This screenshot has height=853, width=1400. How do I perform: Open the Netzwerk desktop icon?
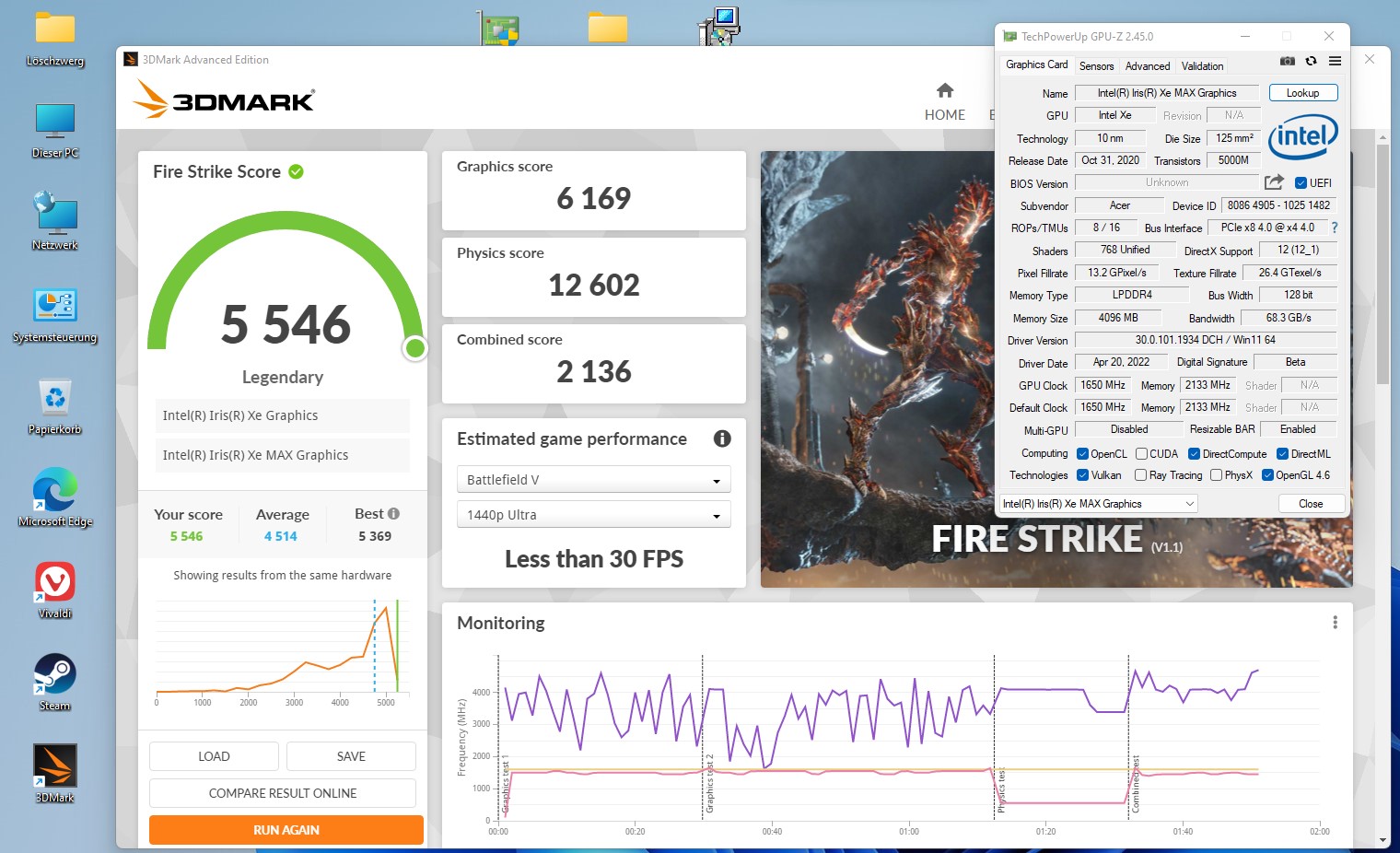[x=55, y=222]
